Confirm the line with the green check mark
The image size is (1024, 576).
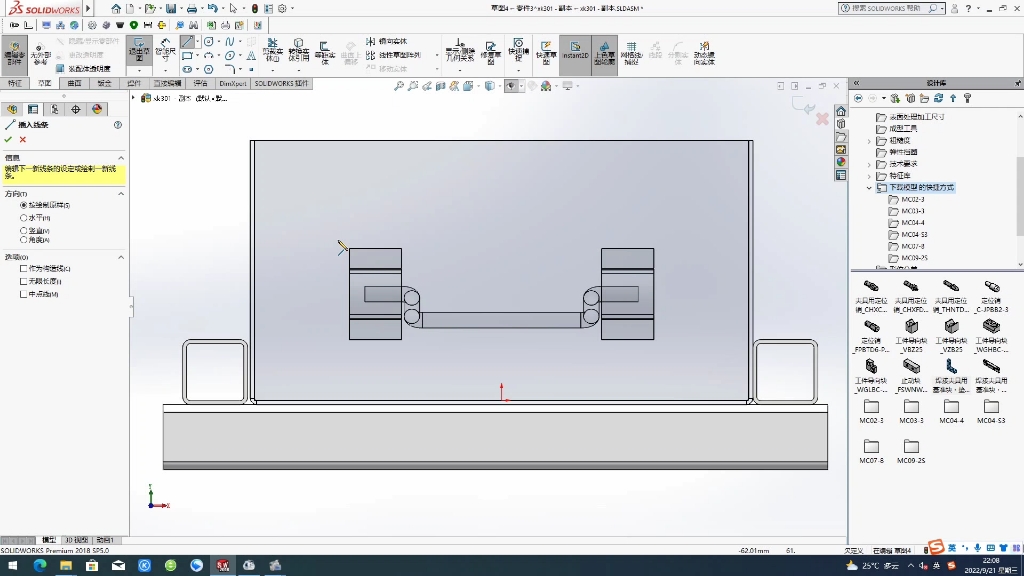point(8,140)
